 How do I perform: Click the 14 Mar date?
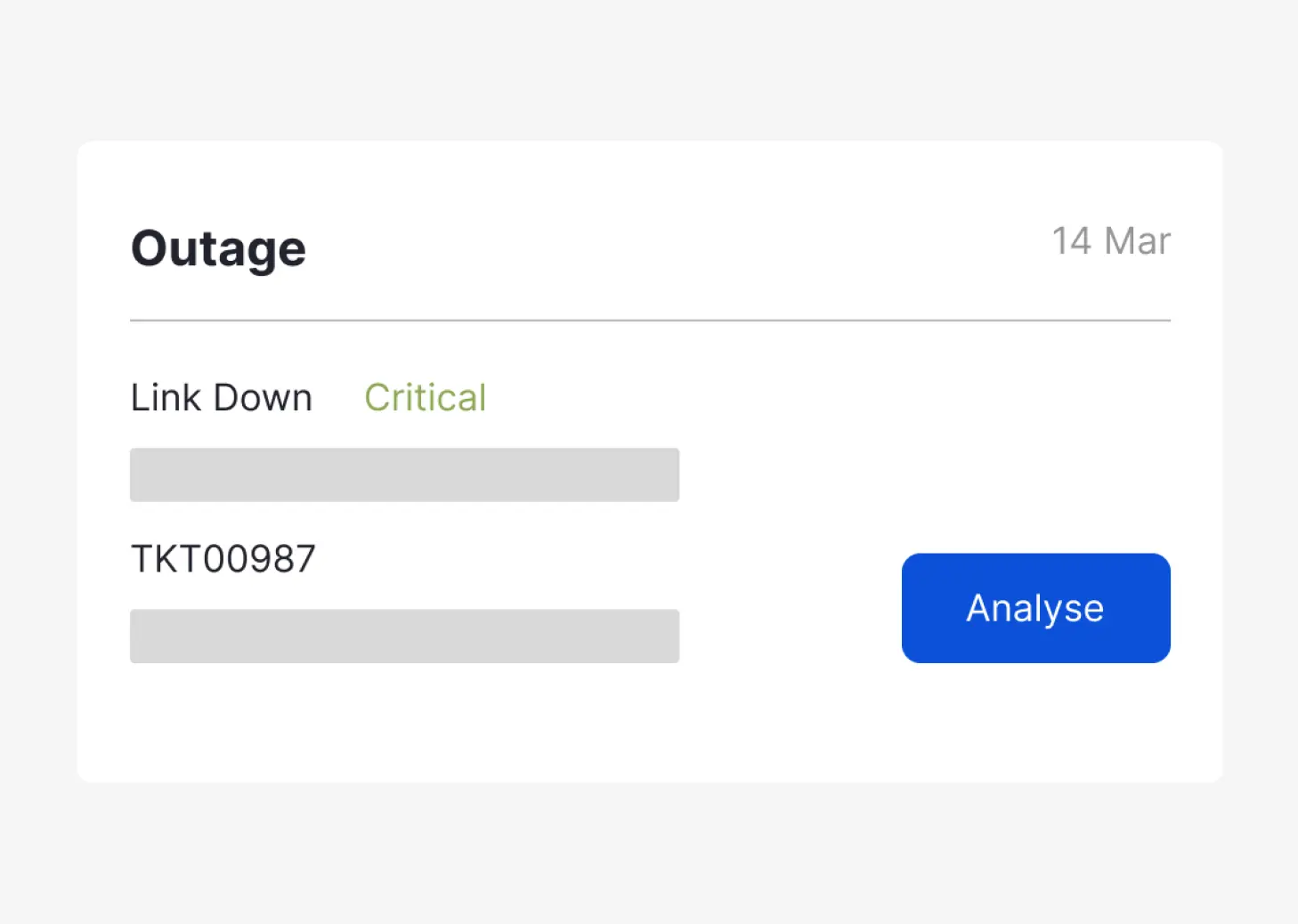point(1111,241)
